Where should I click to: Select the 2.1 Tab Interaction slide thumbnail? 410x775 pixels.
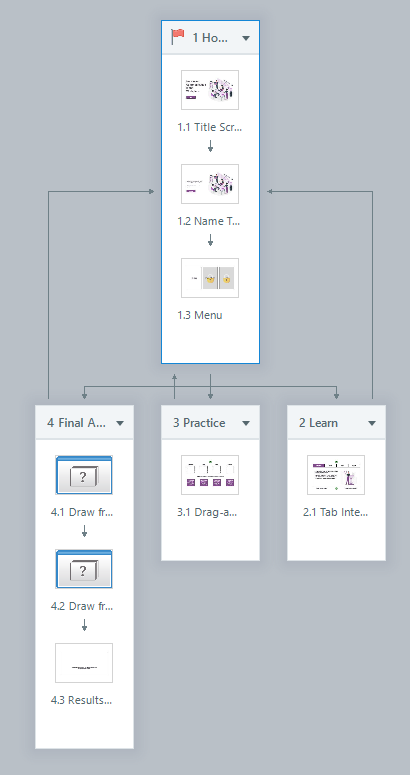tap(336, 475)
